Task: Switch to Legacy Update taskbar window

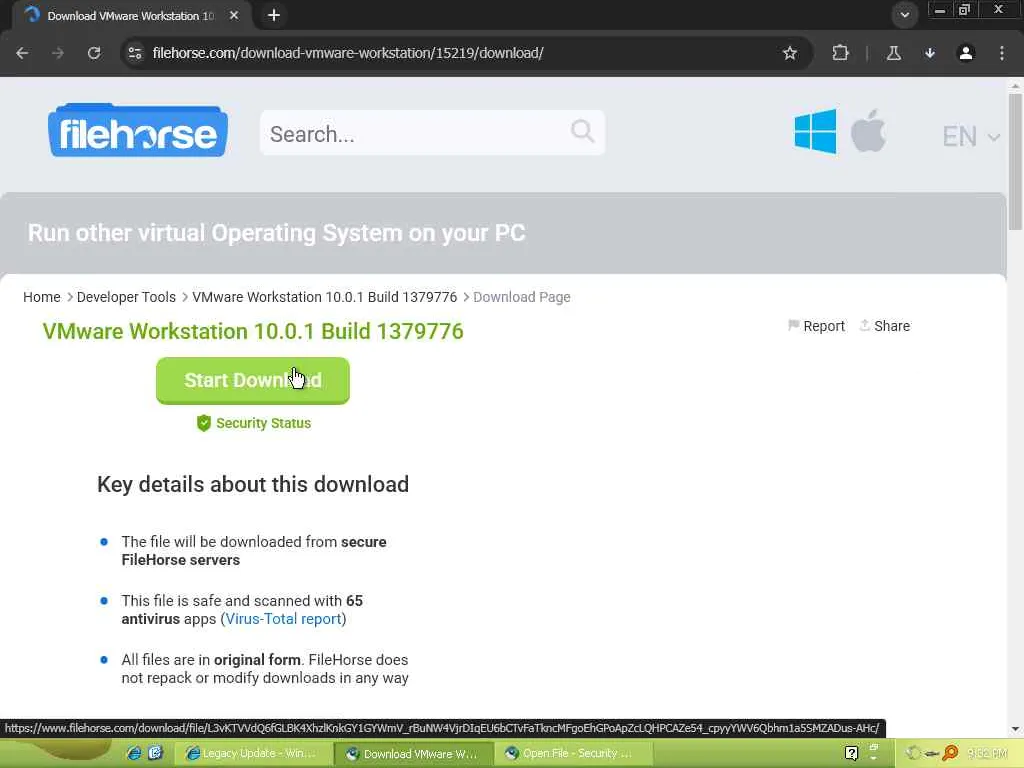Action: [253, 754]
